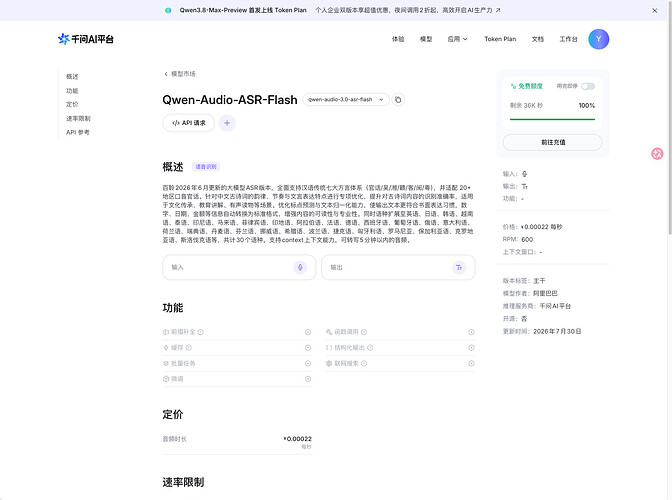Expand the 联网搜索 feature row

(471, 363)
